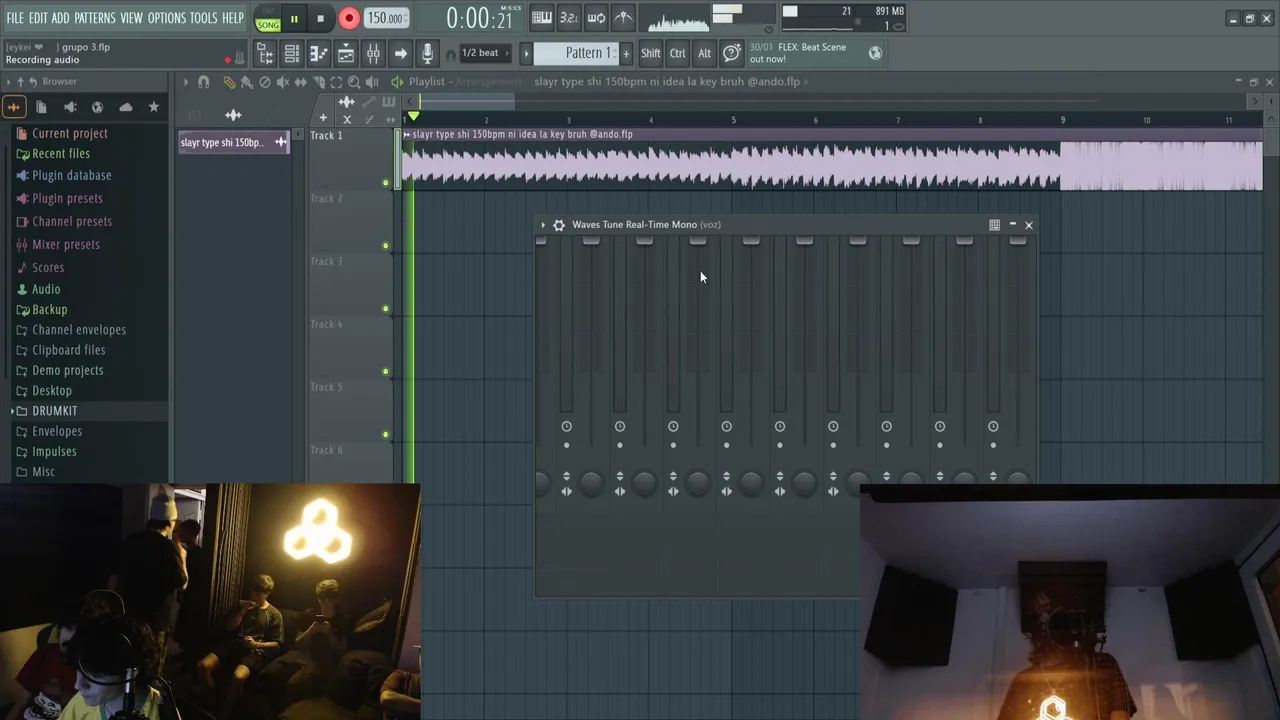Screen dimensions: 1280x720
Task: Click the tempo field showing 150.000
Action: point(385,18)
